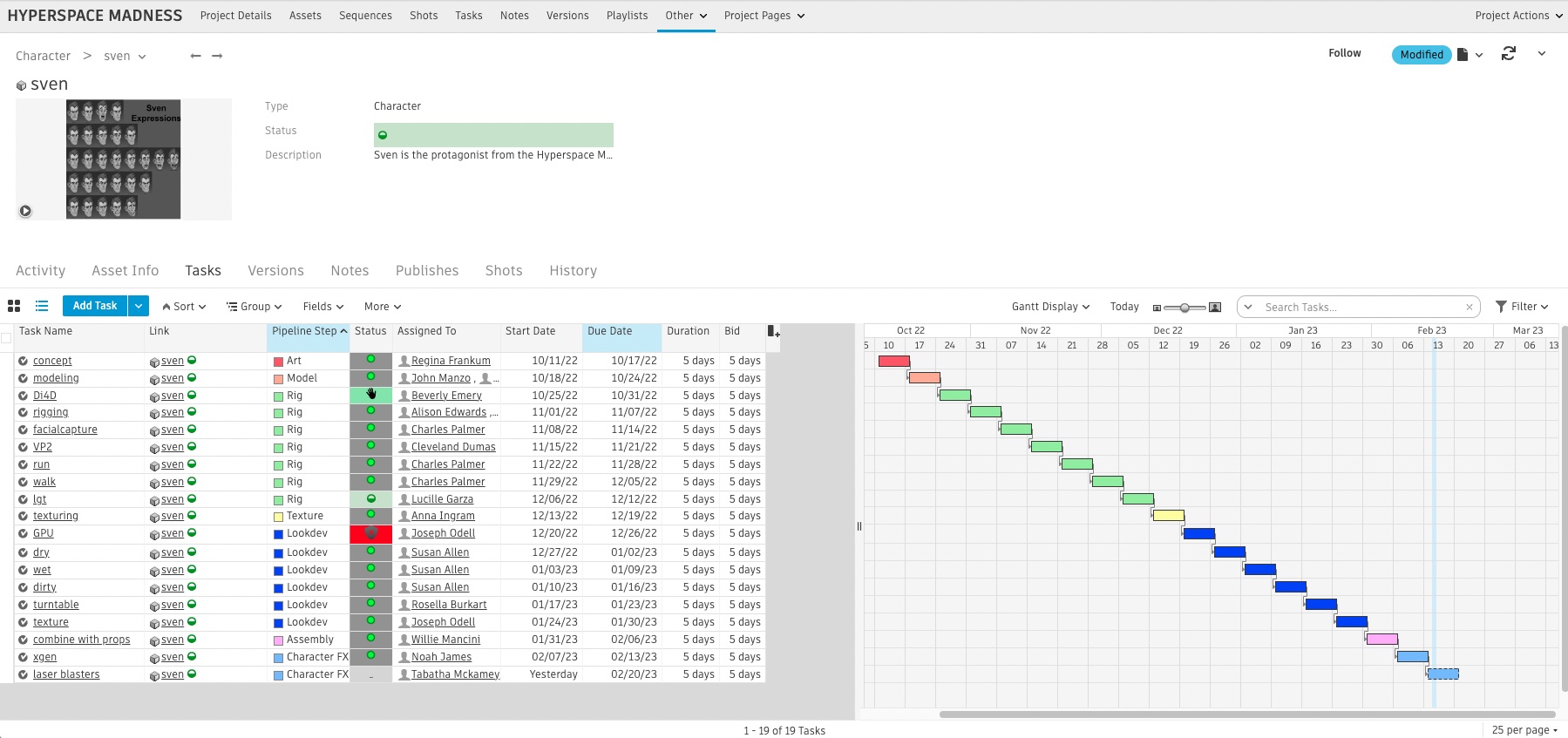This screenshot has width=1568, height=738.
Task: Click the pink Assembly color swatch
Action: coord(278,640)
